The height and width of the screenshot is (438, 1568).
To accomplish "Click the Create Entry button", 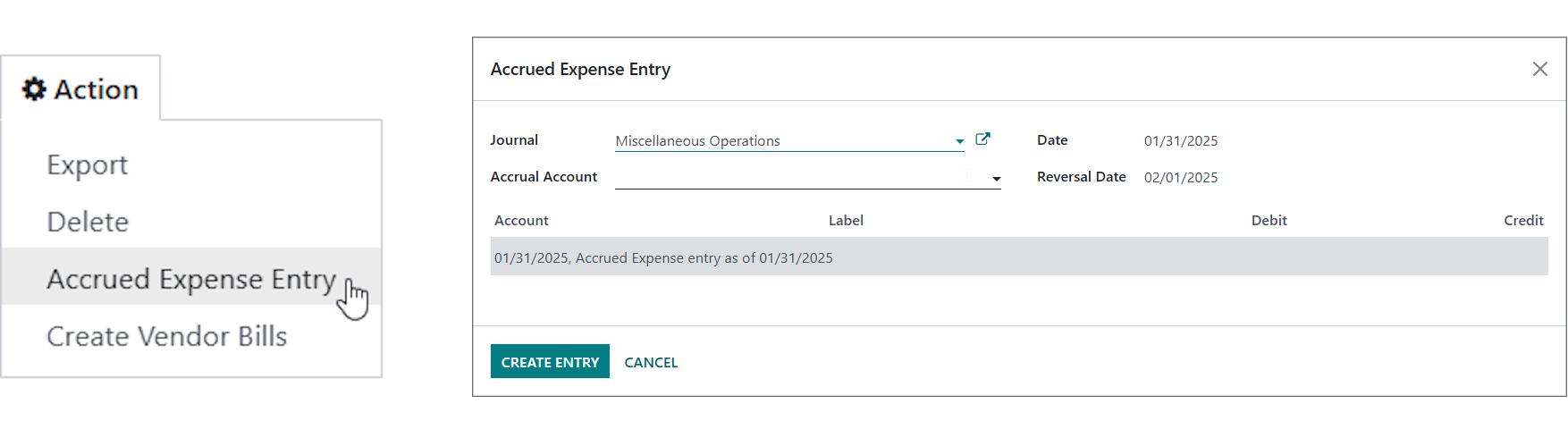I will point(550,361).
